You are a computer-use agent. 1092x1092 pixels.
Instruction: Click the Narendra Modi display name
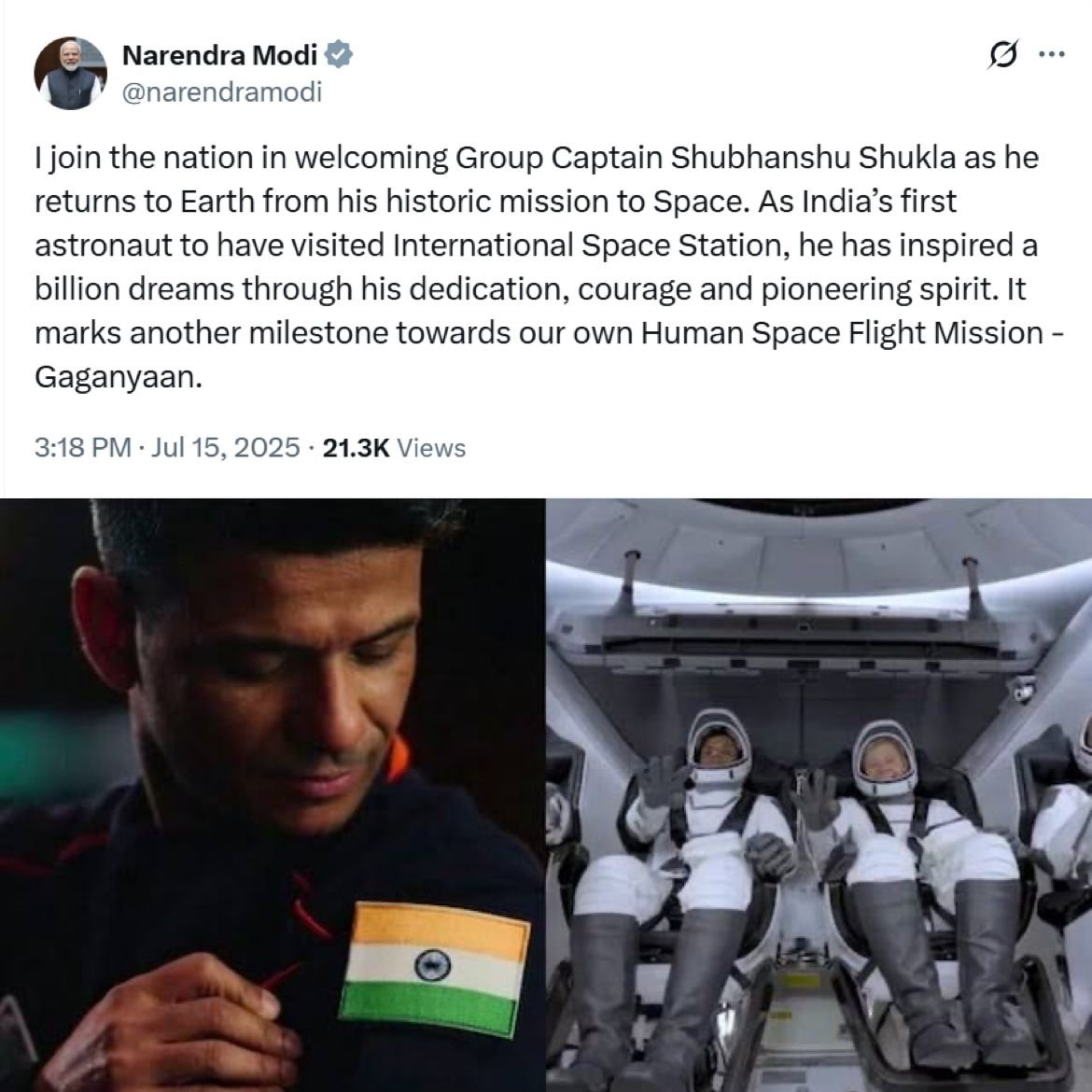(x=219, y=55)
